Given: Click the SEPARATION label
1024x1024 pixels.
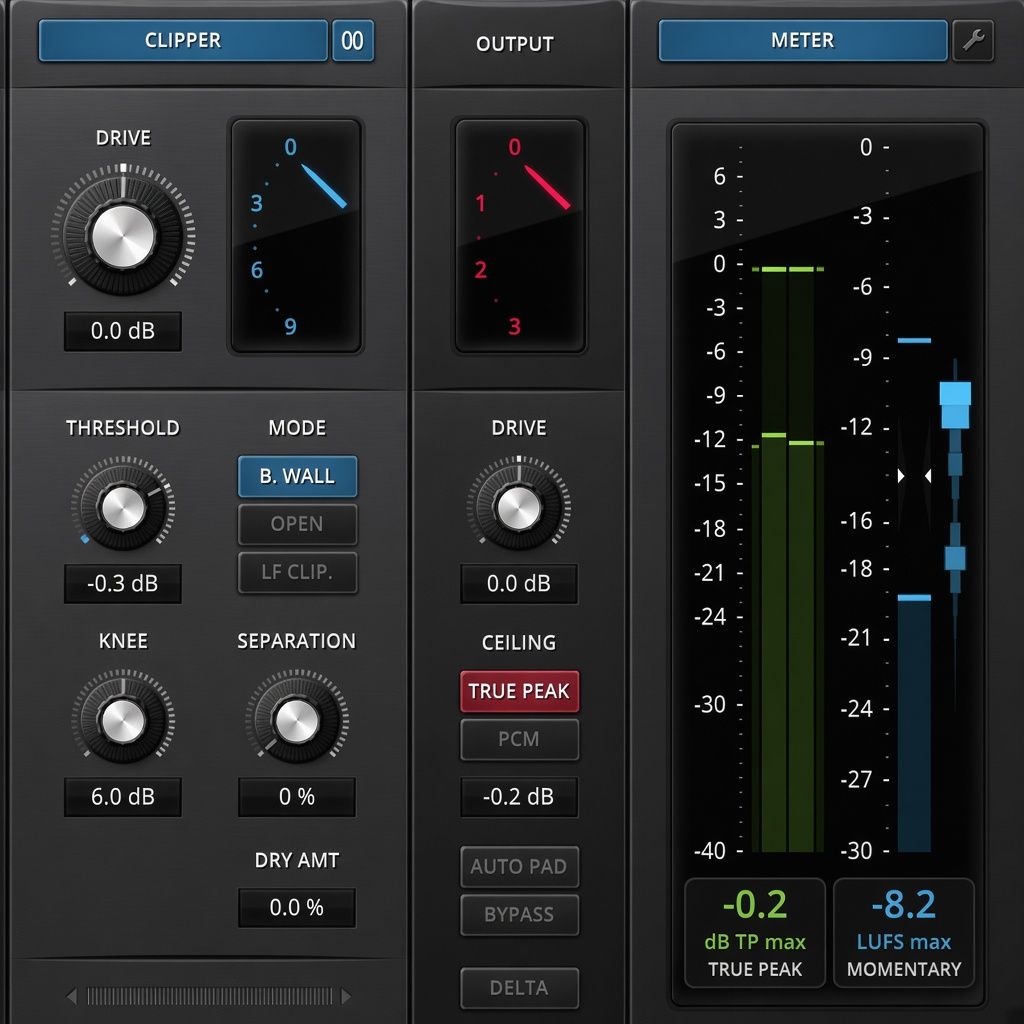Looking at the screenshot, I should [297, 641].
